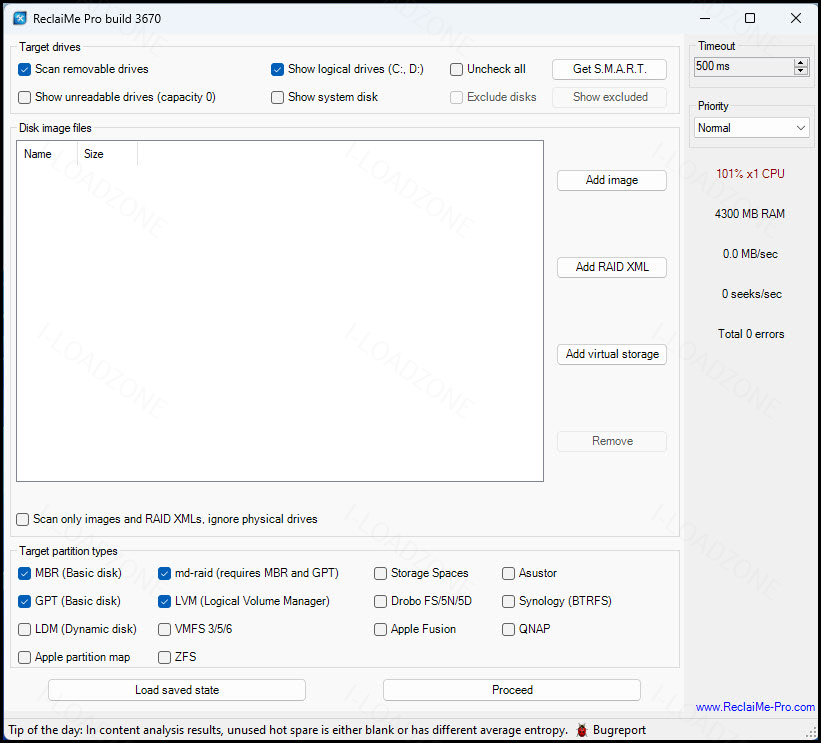The image size is (821, 743).
Task: Click the '101% x1 CPU' readout
Action: [750, 174]
